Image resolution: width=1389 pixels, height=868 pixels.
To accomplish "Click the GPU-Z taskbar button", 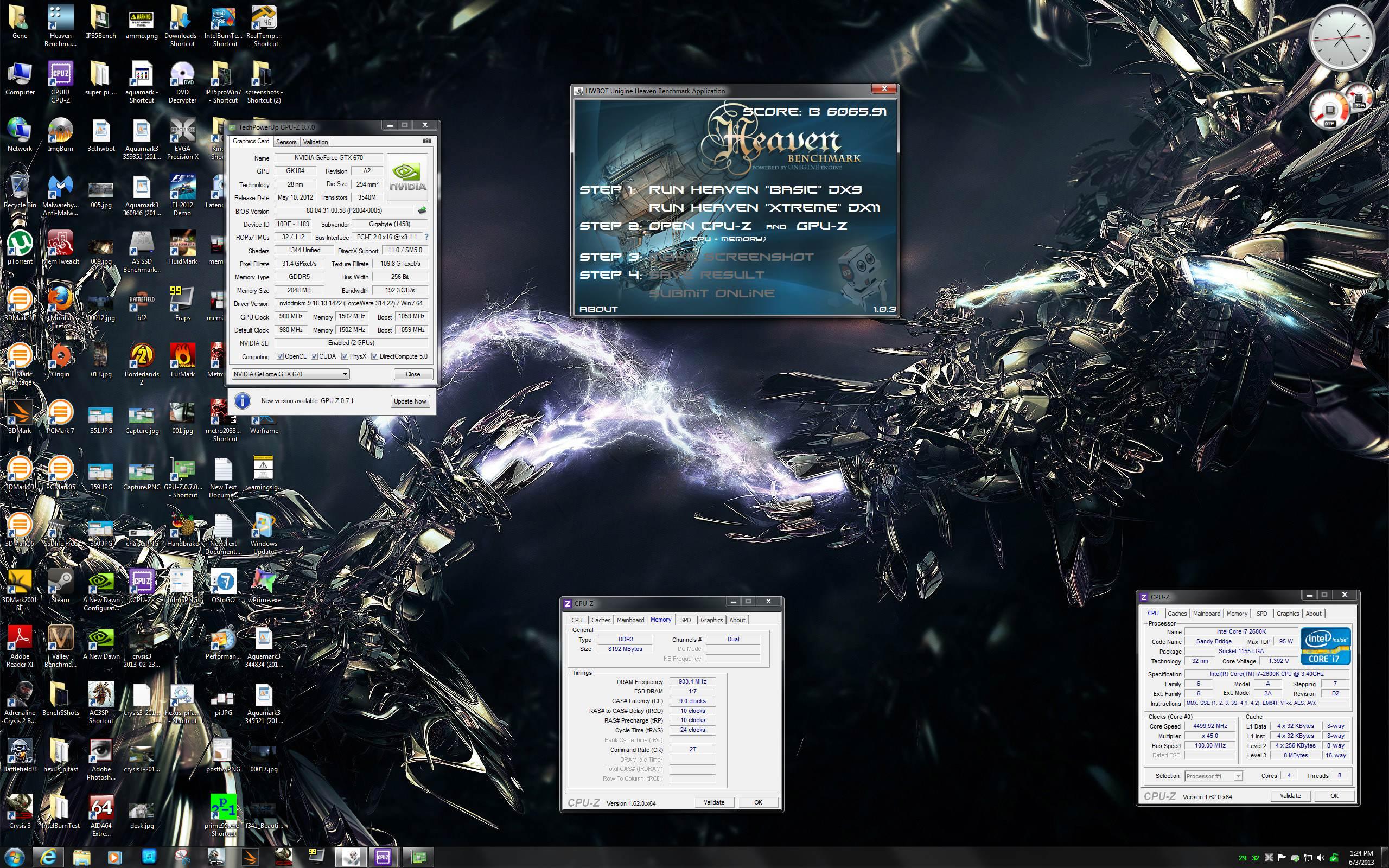I will (x=418, y=857).
